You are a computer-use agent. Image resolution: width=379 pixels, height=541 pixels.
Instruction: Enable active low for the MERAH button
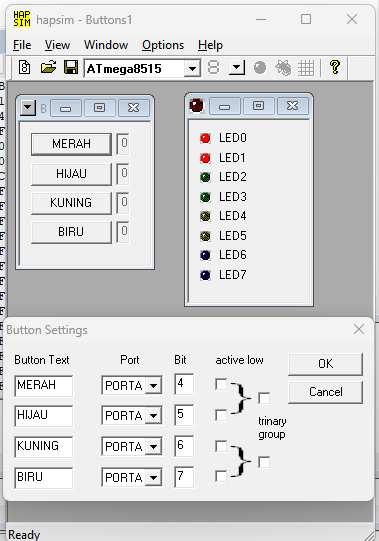[x=221, y=384]
